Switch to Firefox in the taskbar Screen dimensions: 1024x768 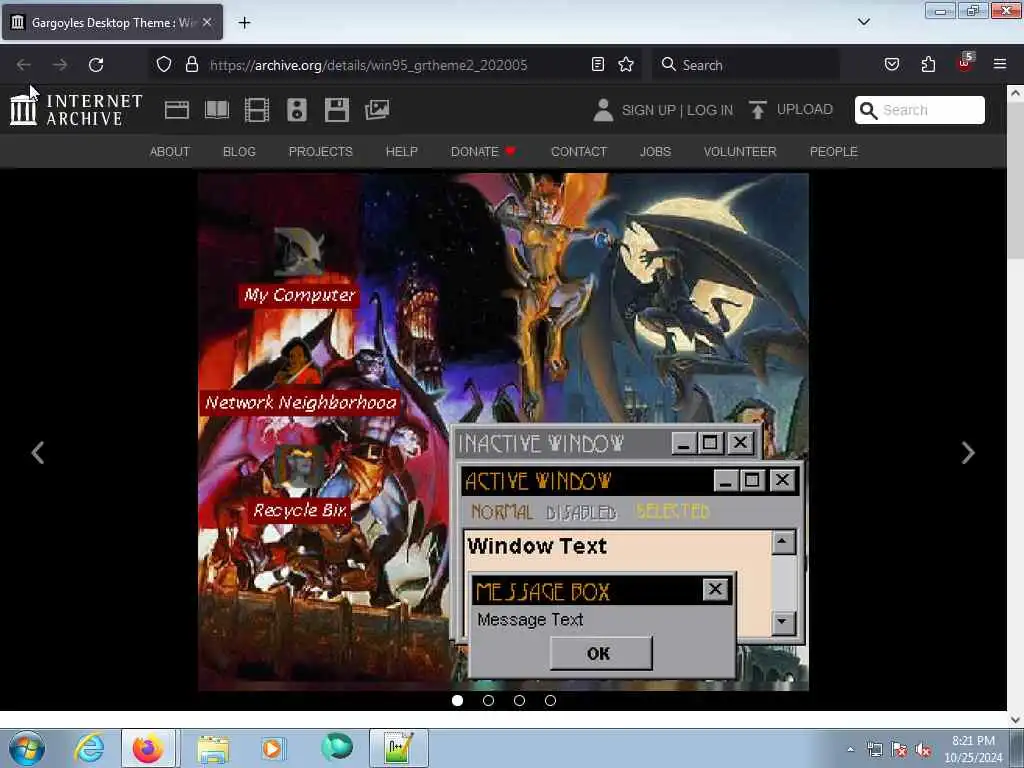click(x=148, y=748)
